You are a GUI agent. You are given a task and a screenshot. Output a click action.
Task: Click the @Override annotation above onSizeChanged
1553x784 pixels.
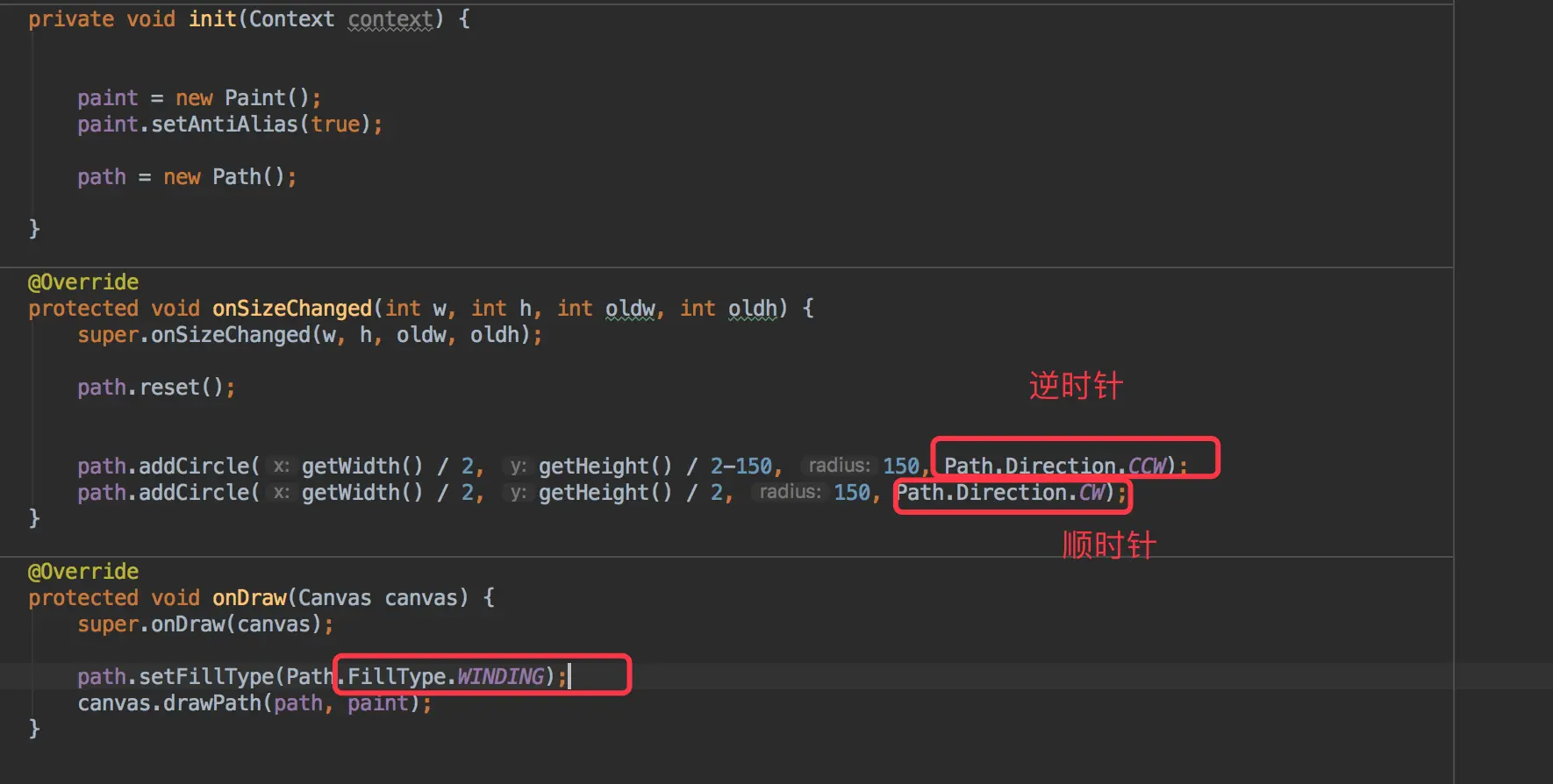pyautogui.click(x=83, y=282)
